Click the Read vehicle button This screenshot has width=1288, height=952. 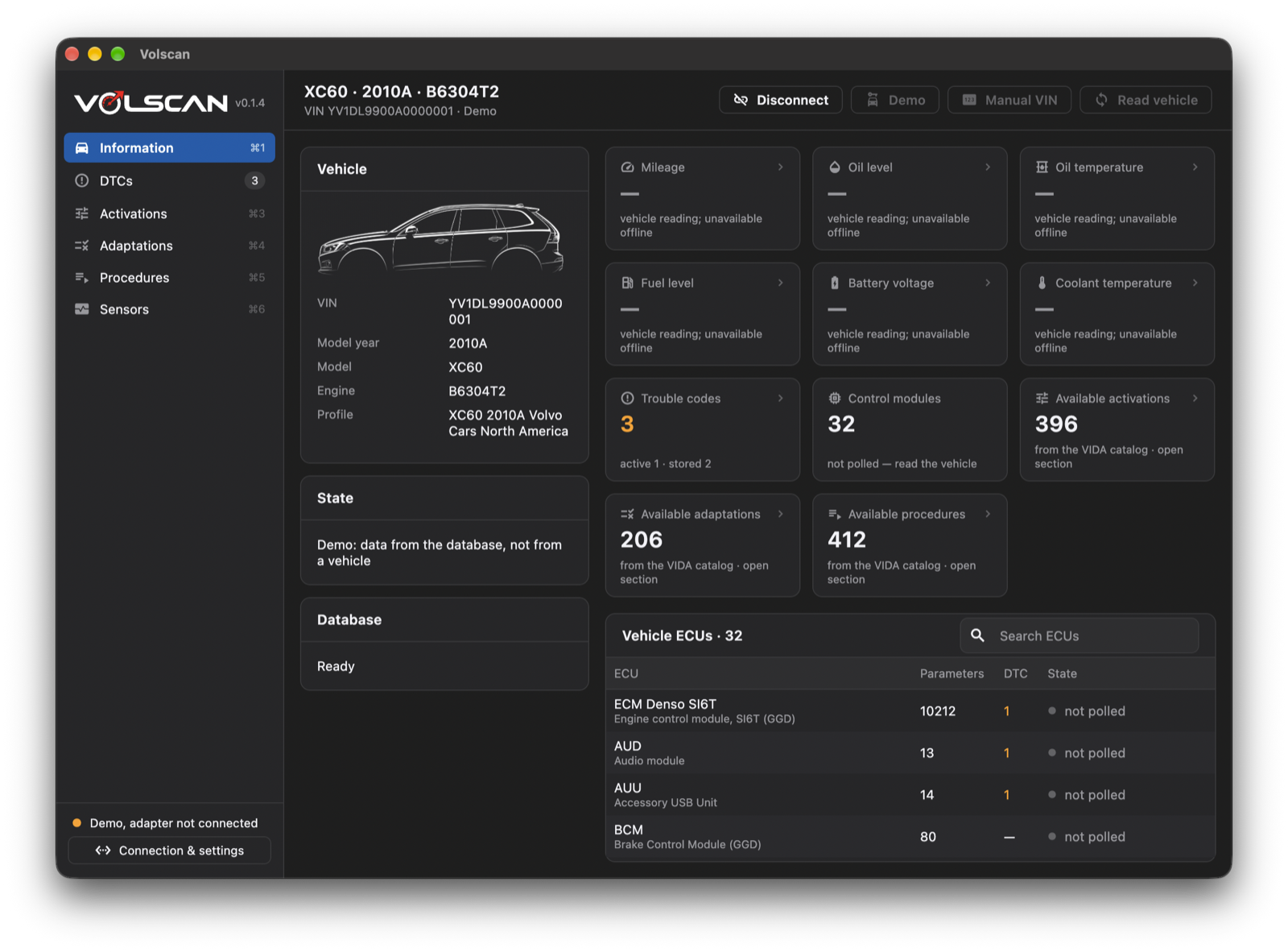pyautogui.click(x=1146, y=100)
